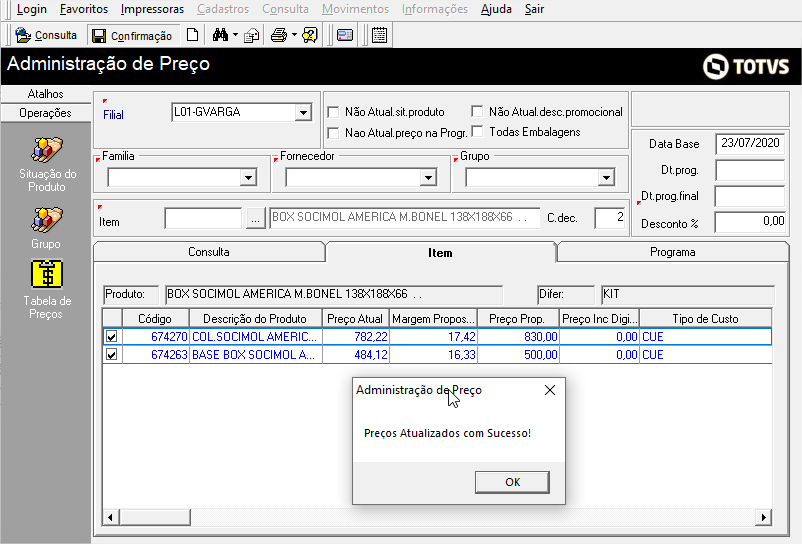The width and height of the screenshot is (802, 544).
Task: Click the Confirmação save button
Action: point(132,35)
